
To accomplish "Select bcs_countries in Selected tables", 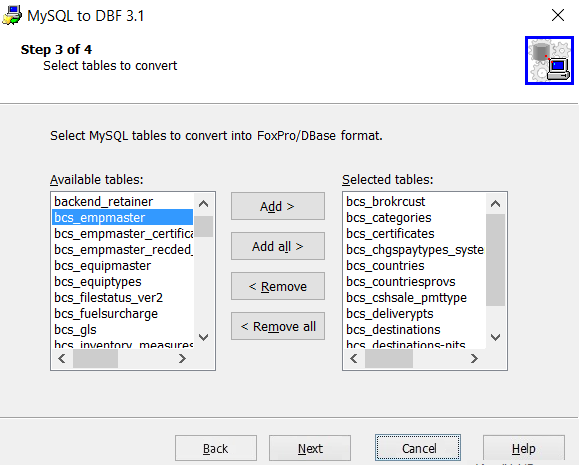I will click(x=385, y=266).
